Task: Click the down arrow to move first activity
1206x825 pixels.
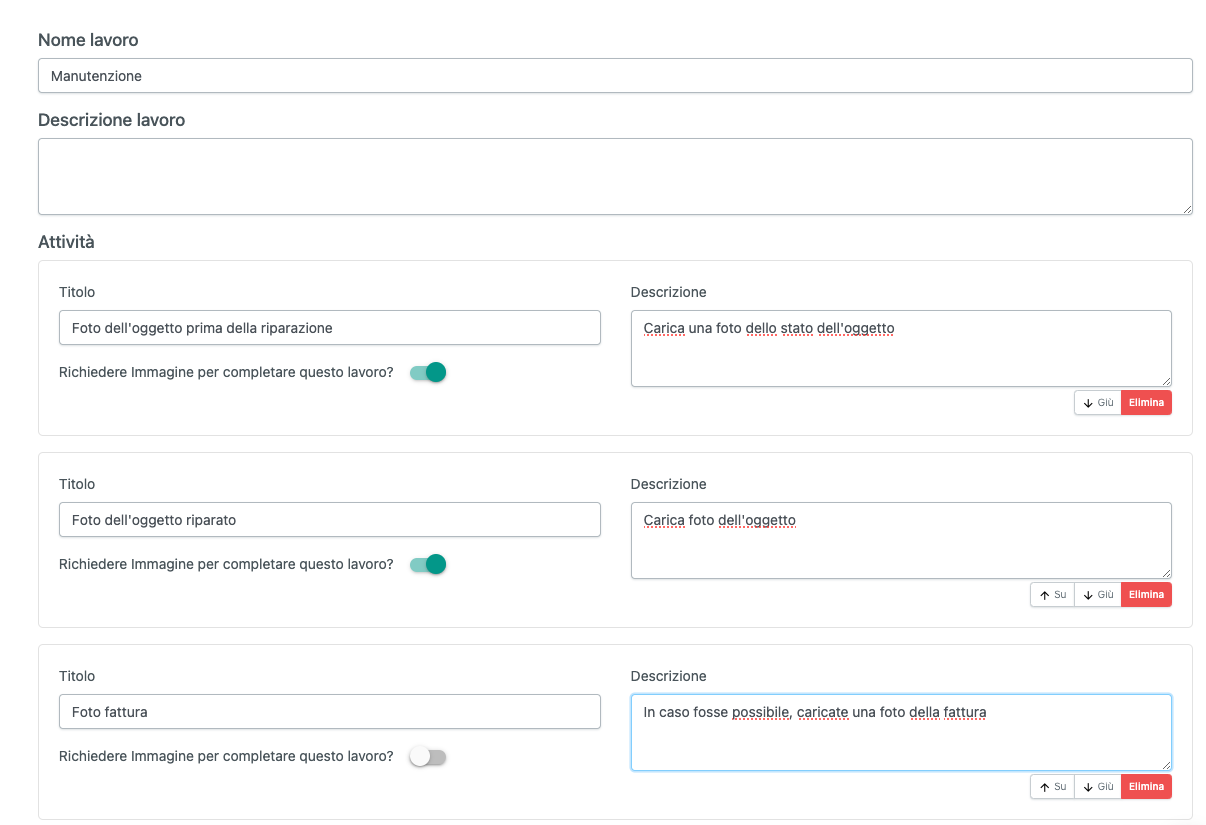Action: [x=1097, y=402]
